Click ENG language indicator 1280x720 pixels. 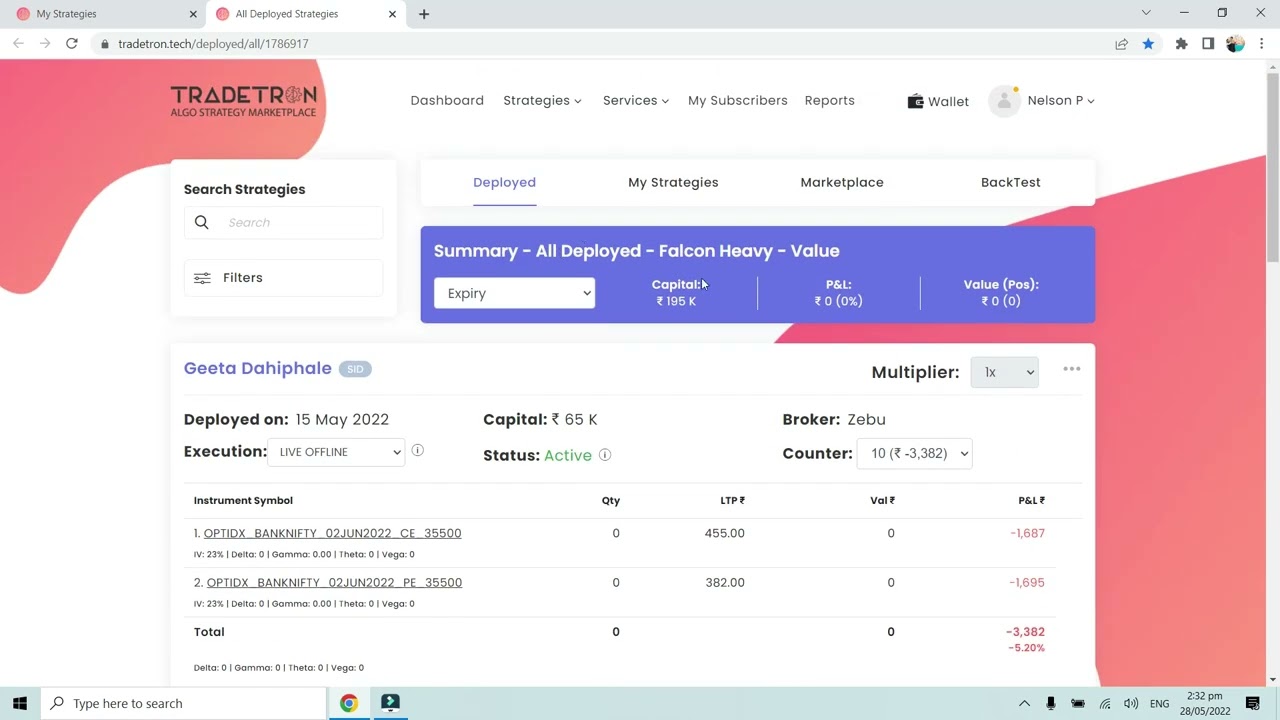pos(1159,704)
